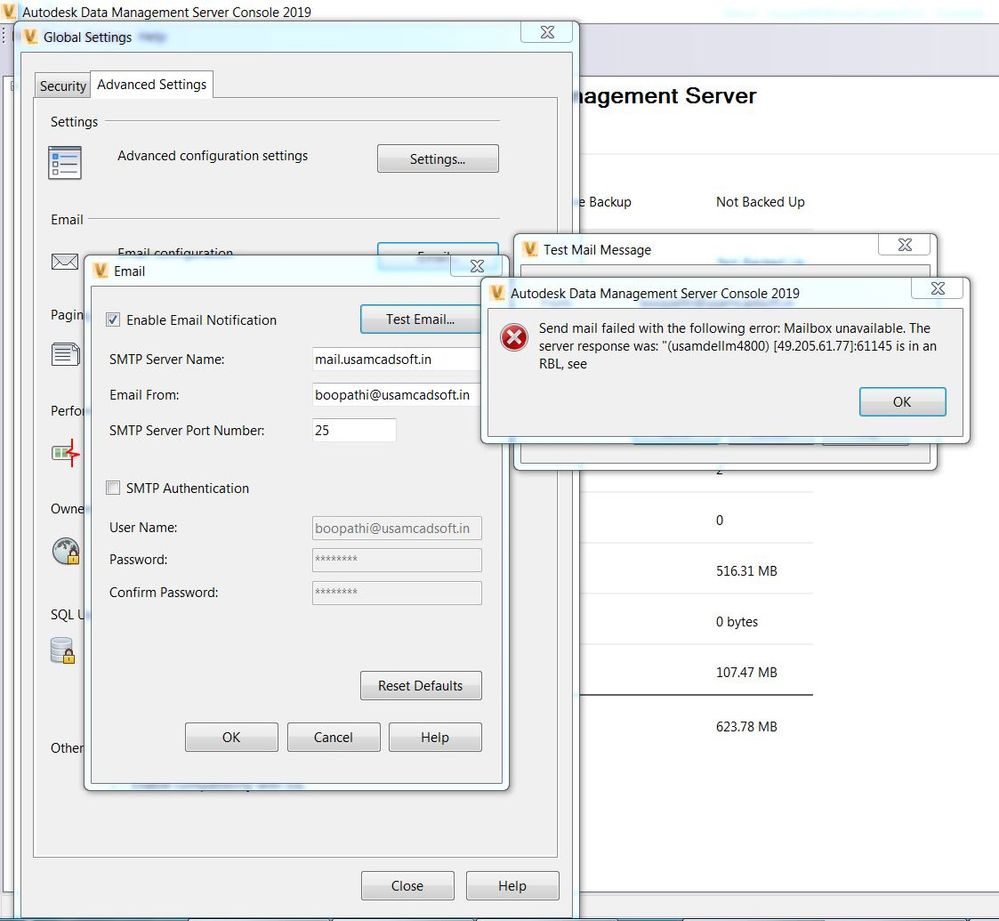Click the Test Email... button

pyautogui.click(x=420, y=319)
